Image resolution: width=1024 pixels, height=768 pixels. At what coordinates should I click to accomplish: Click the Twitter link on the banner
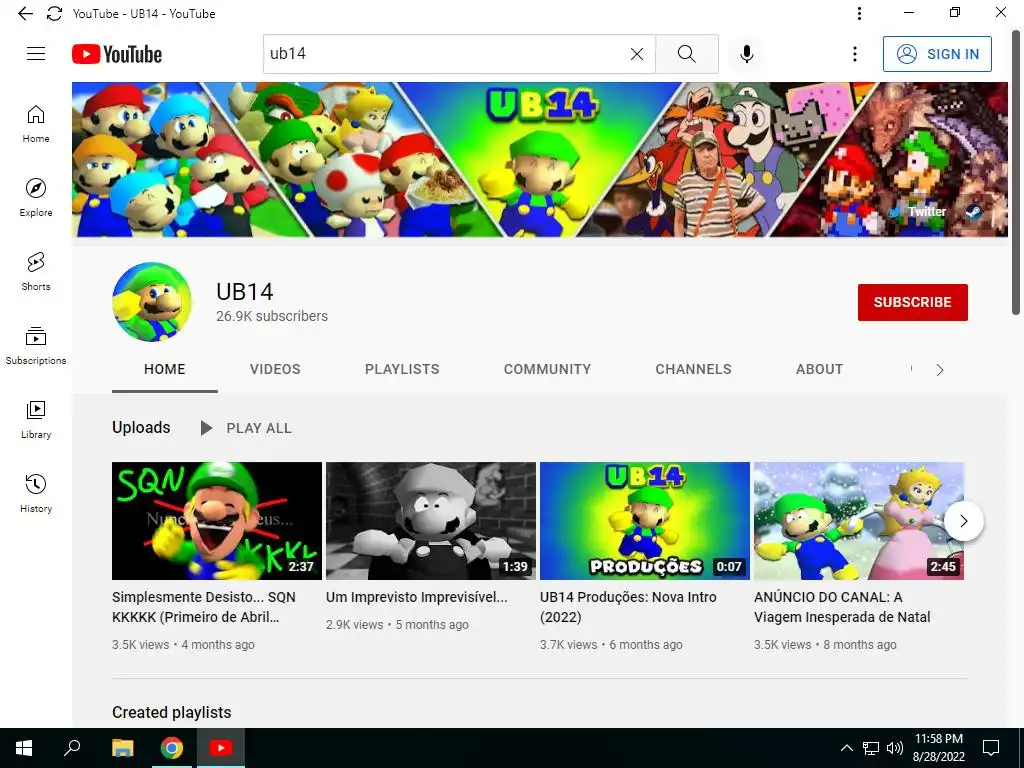pyautogui.click(x=920, y=212)
